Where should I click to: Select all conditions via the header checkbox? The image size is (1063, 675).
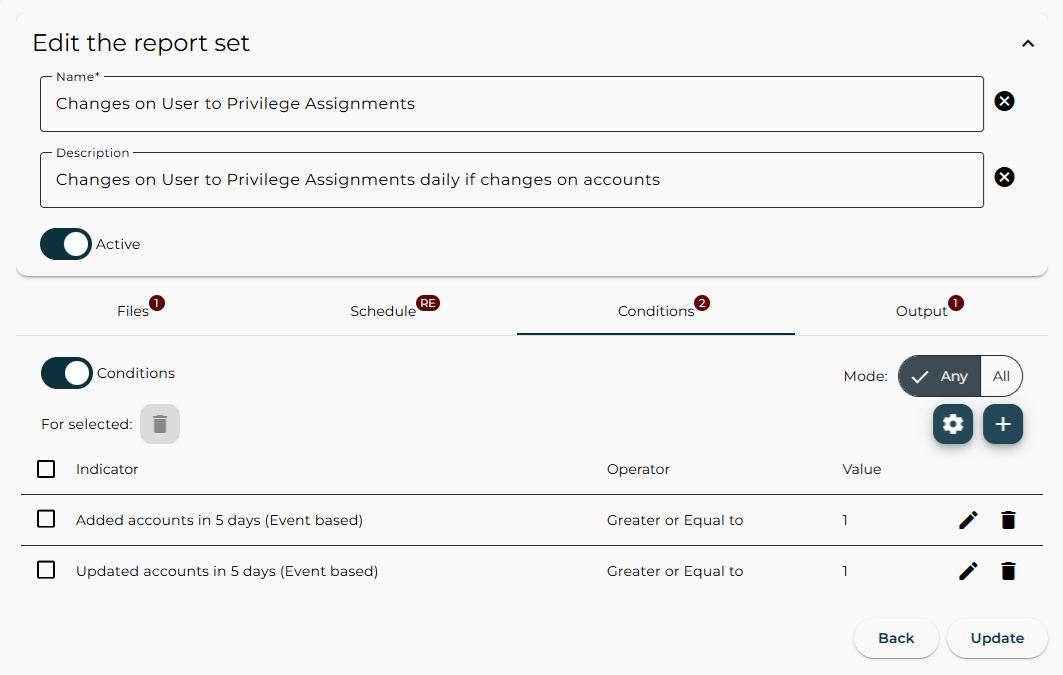[46, 468]
